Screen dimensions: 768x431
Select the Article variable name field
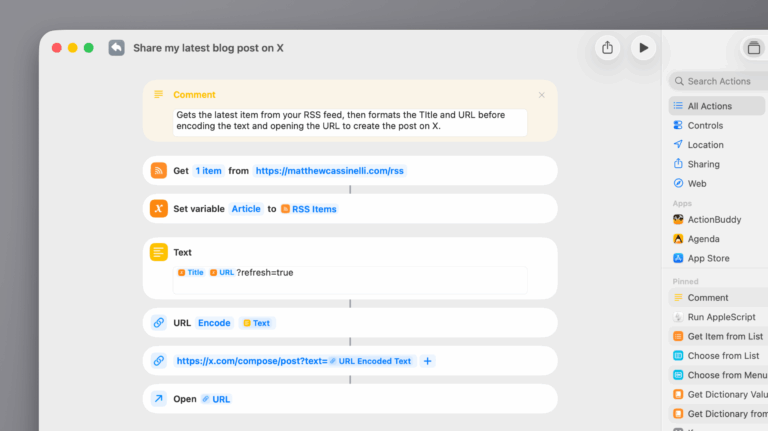pyautogui.click(x=246, y=209)
